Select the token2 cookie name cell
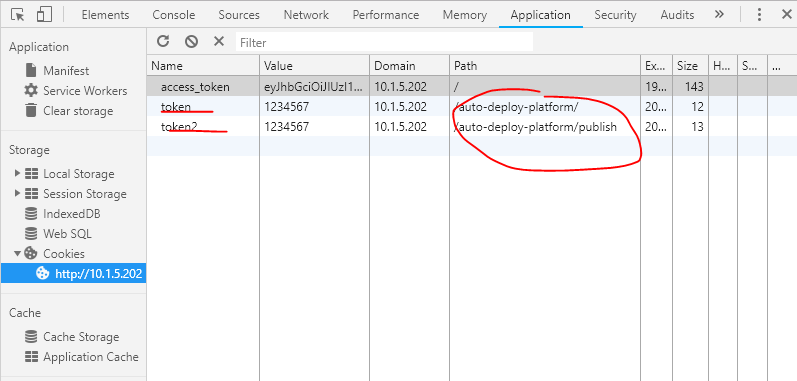The height and width of the screenshot is (381, 797). tap(203, 126)
